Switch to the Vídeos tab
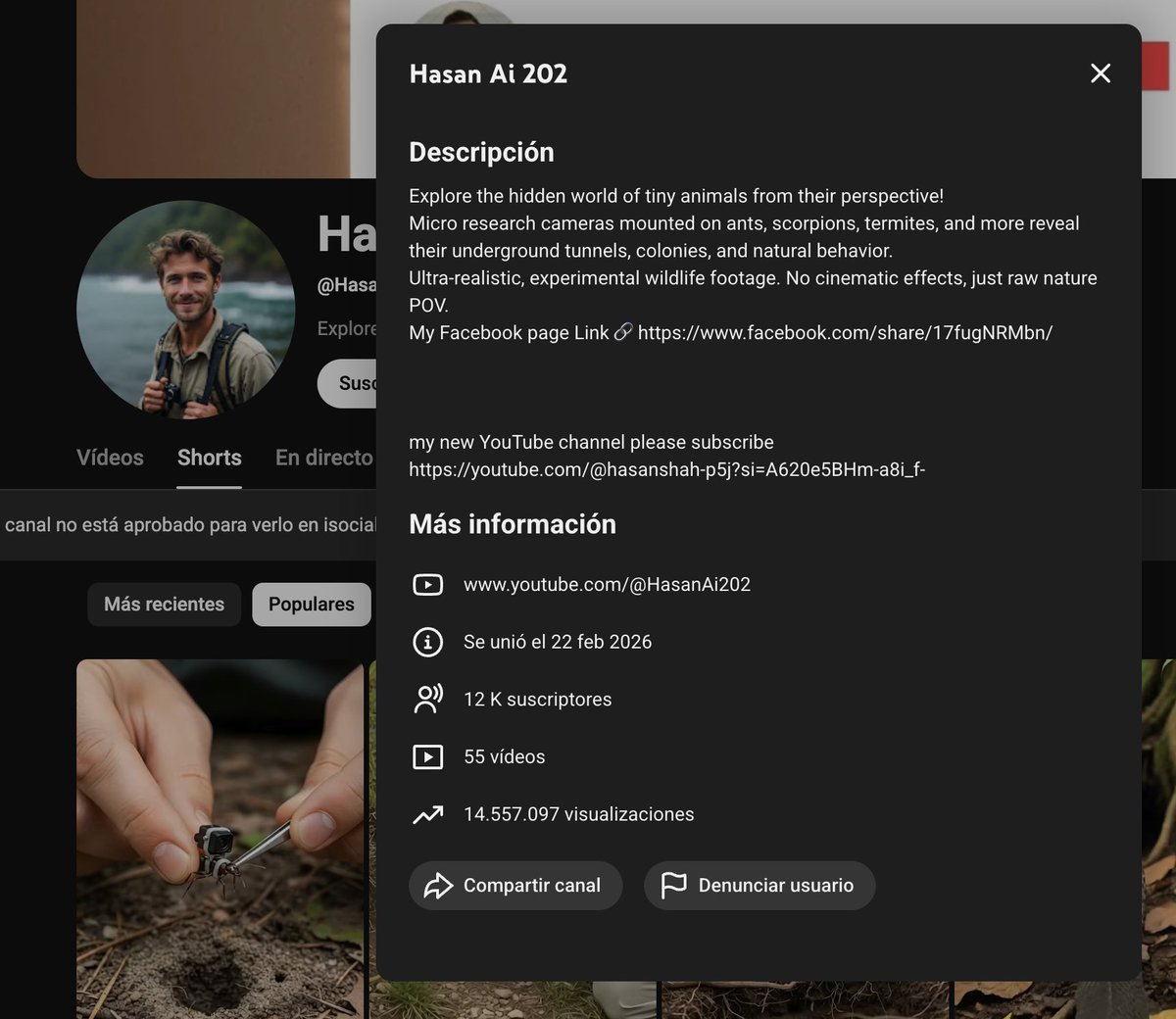 (110, 458)
